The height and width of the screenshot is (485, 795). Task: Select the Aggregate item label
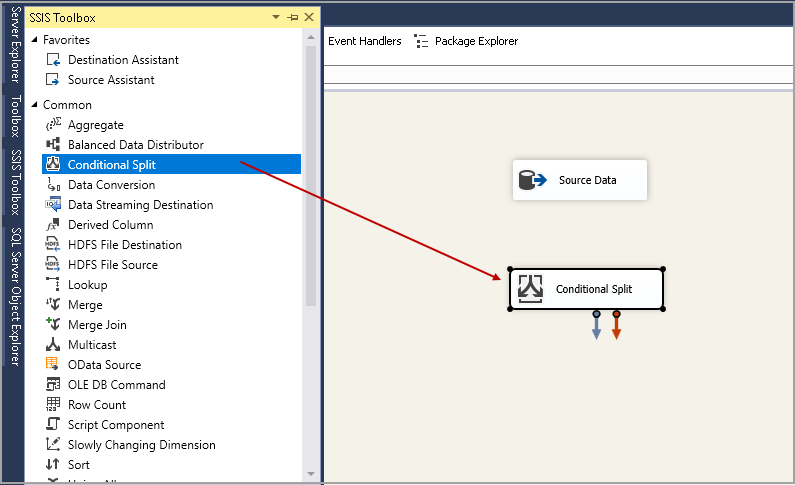[96, 125]
